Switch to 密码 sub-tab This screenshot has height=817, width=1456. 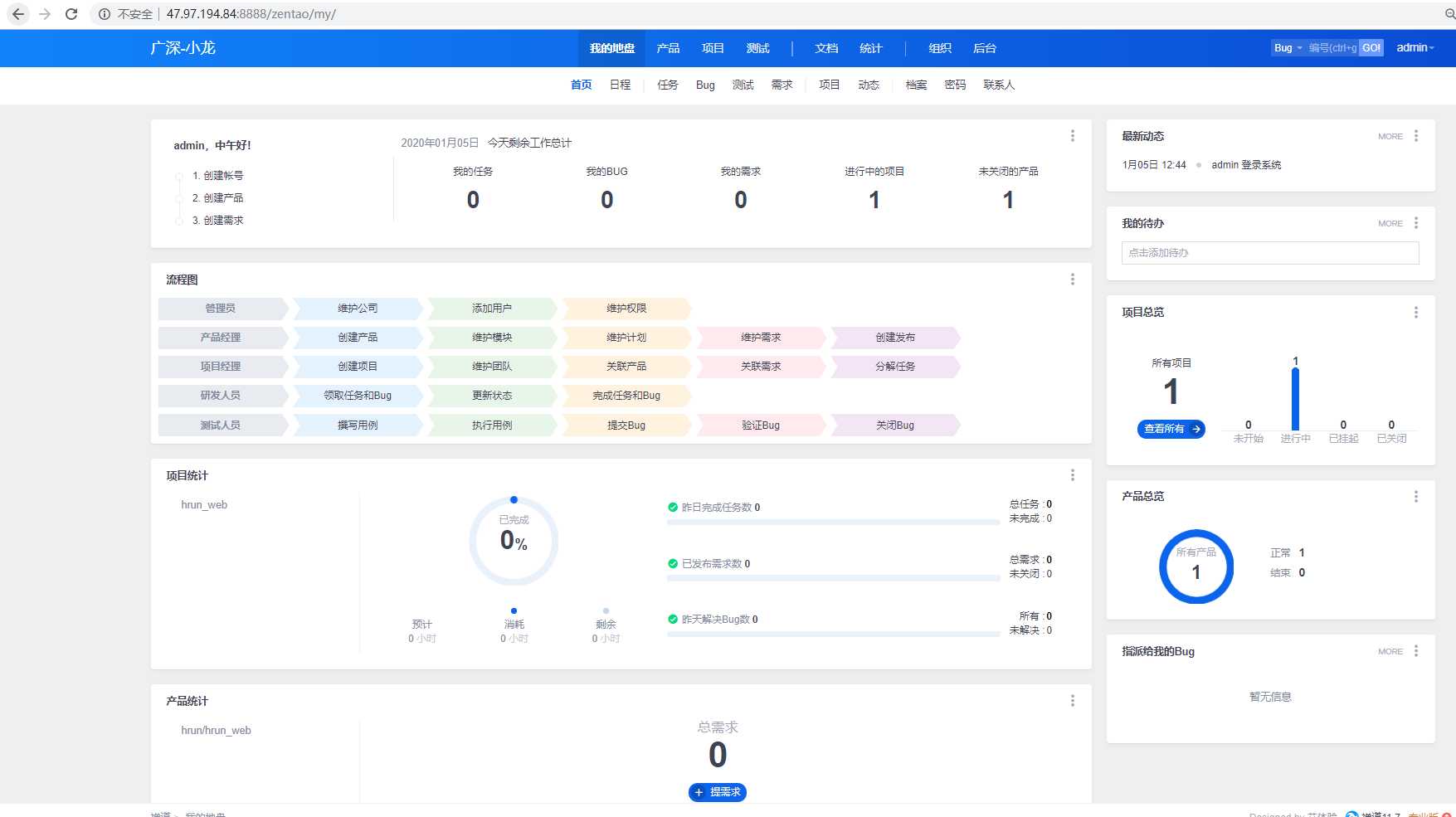[x=956, y=85]
